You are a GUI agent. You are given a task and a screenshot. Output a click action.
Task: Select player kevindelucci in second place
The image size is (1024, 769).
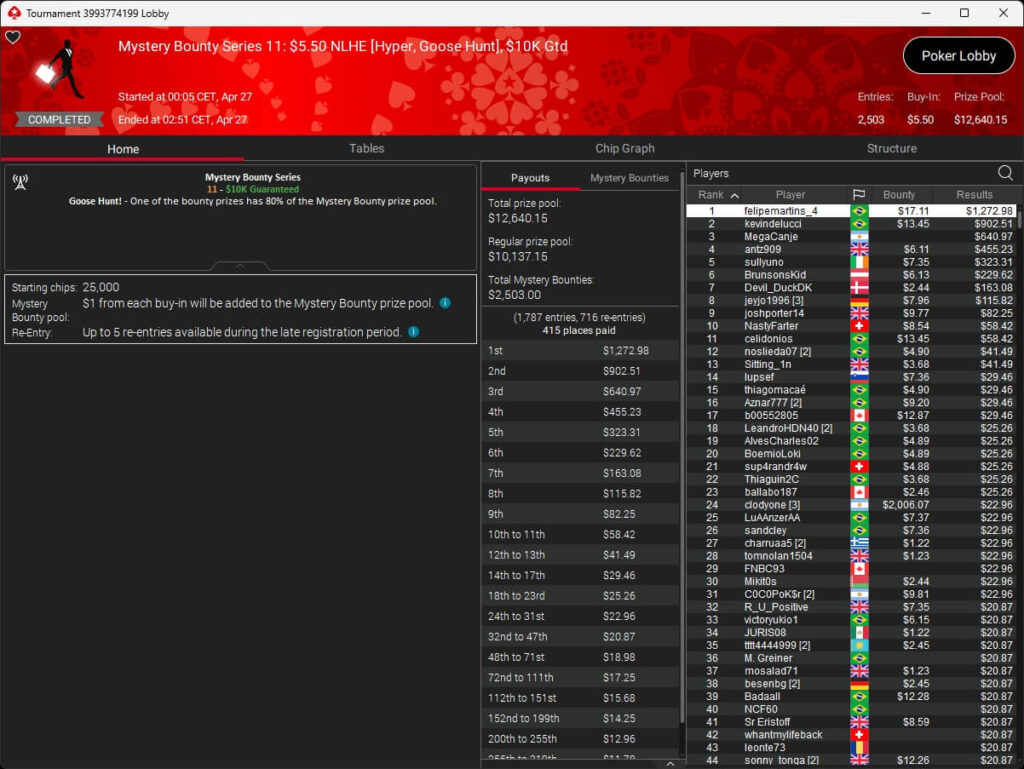[772, 224]
